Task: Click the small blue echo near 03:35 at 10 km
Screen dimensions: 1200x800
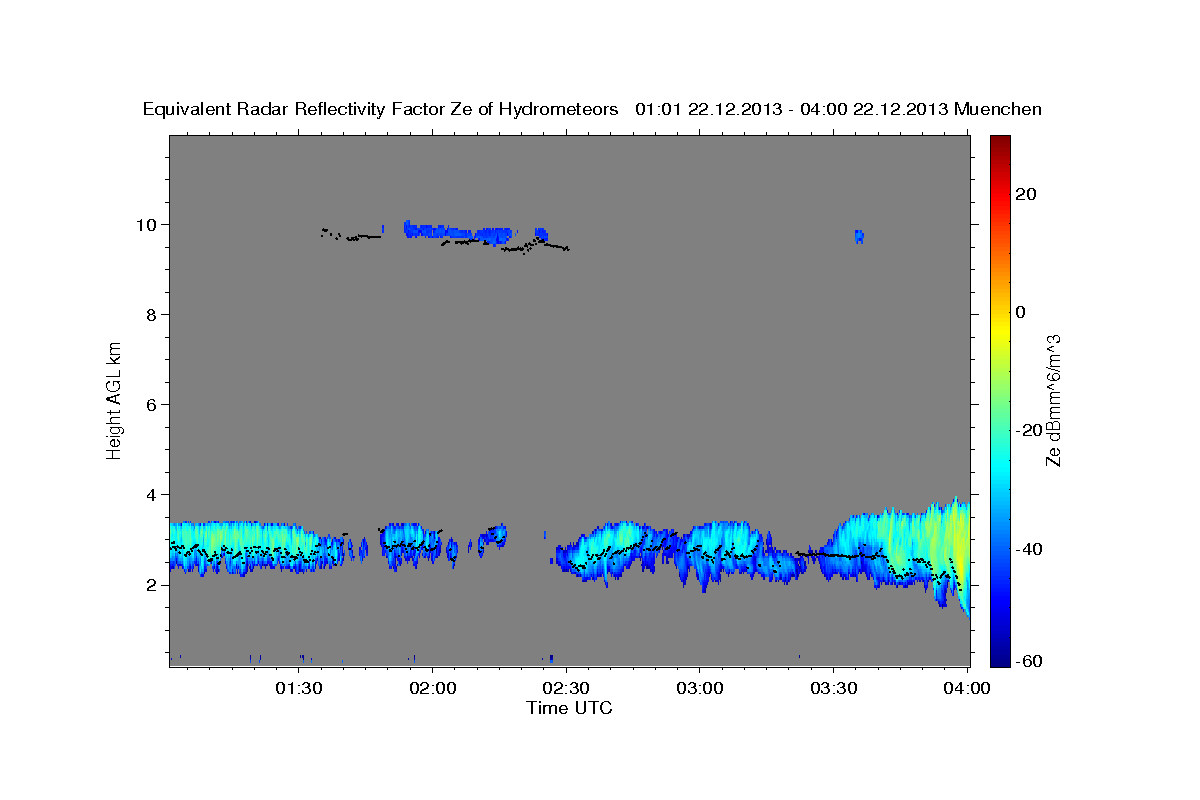Action: click(x=859, y=236)
